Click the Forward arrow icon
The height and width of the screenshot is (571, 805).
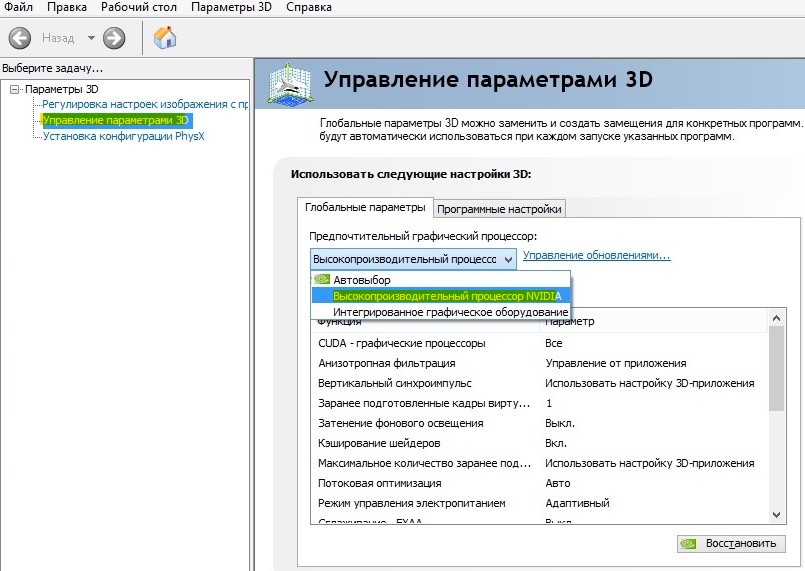click(x=114, y=38)
